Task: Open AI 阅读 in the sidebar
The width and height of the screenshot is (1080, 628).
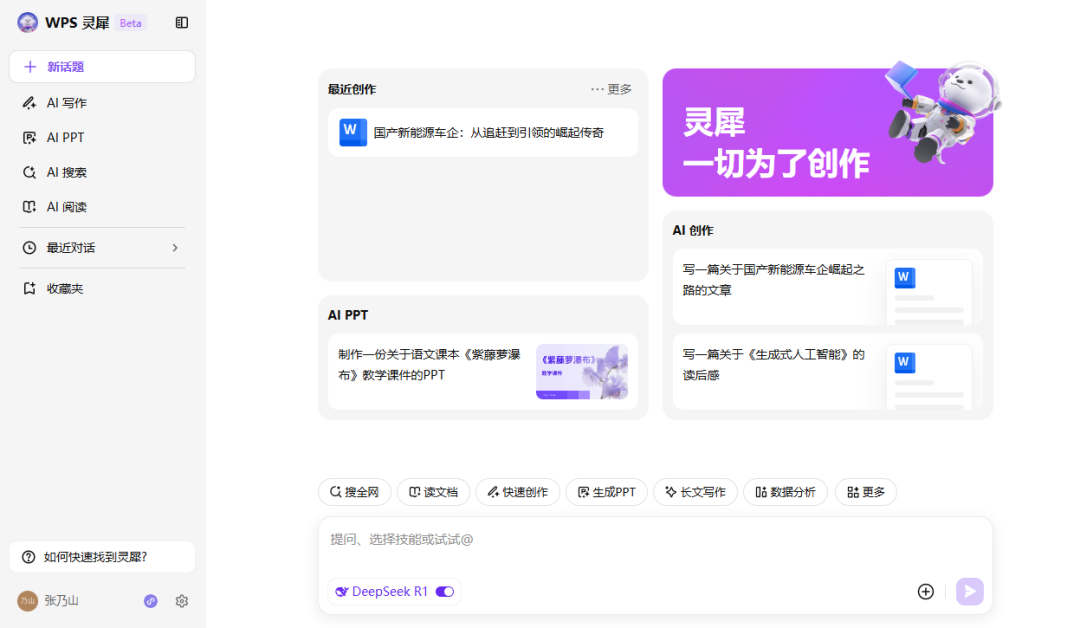Action: tap(102, 207)
